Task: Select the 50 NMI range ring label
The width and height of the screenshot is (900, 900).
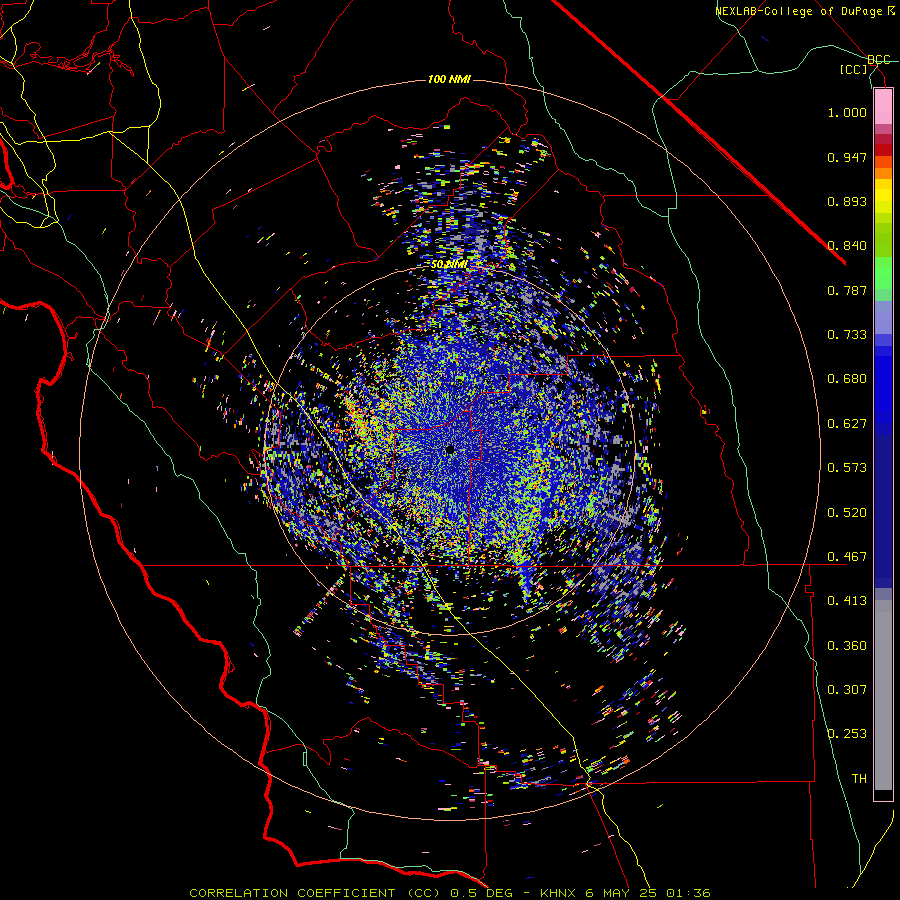Action: pyautogui.click(x=449, y=265)
